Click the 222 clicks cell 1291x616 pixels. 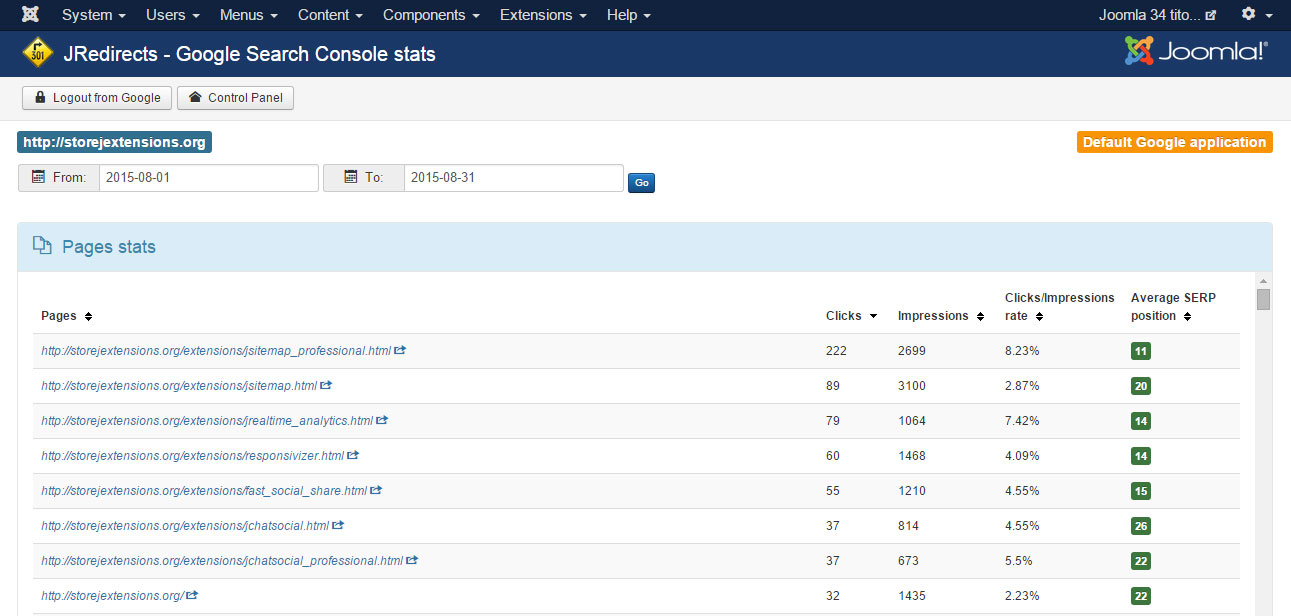pyautogui.click(x=836, y=351)
